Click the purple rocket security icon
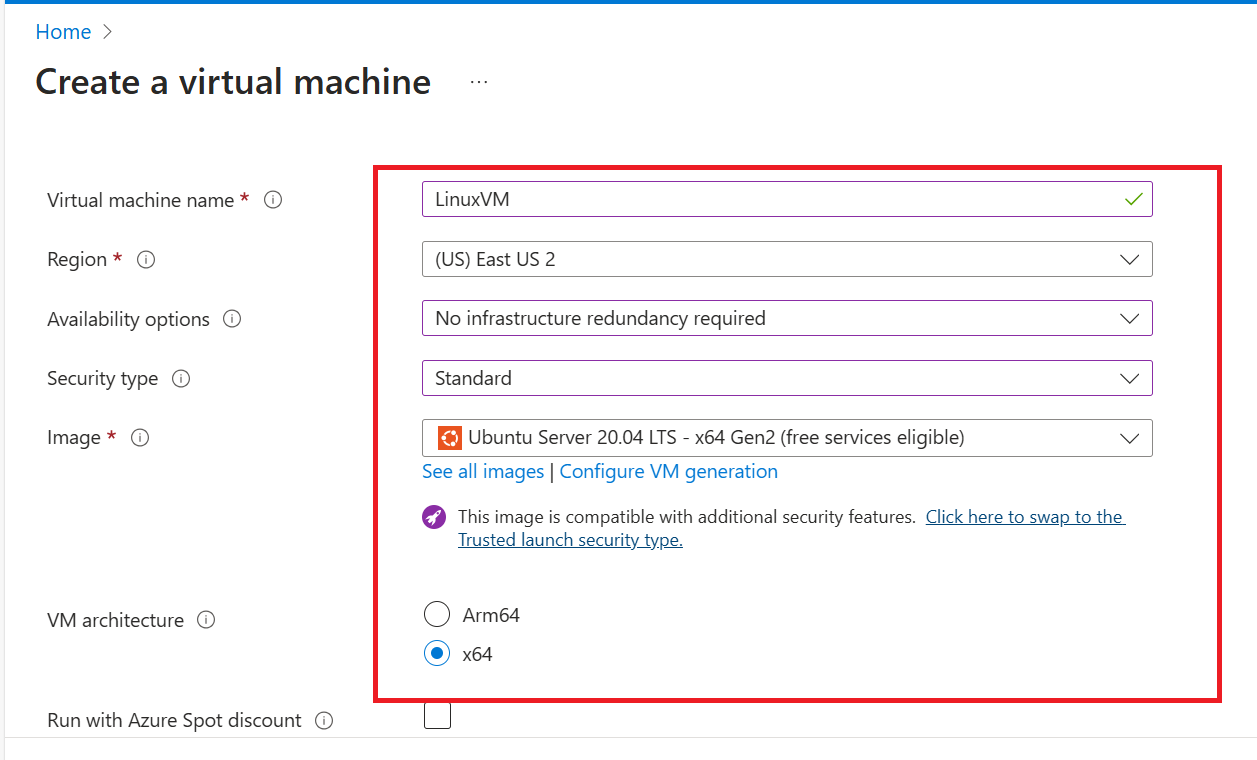 pos(434,517)
